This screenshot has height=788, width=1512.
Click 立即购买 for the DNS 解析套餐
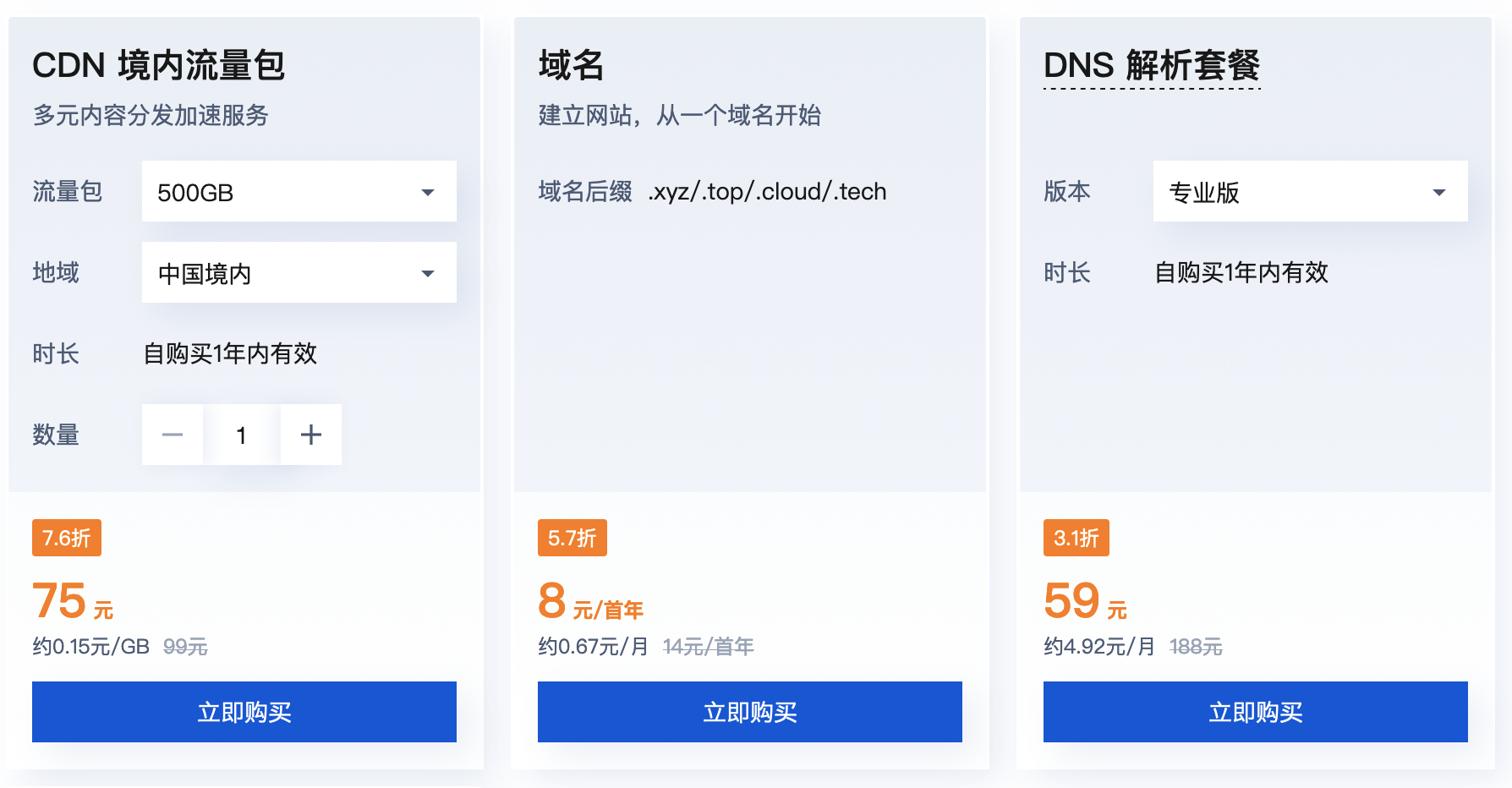coord(1255,712)
